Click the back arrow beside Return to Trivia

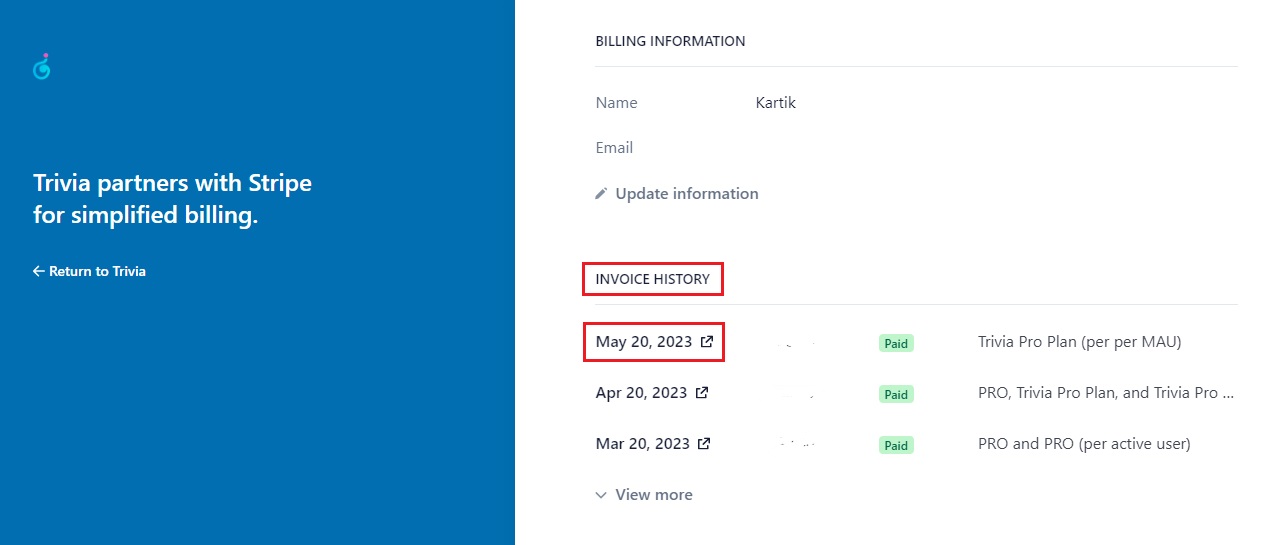click(38, 271)
